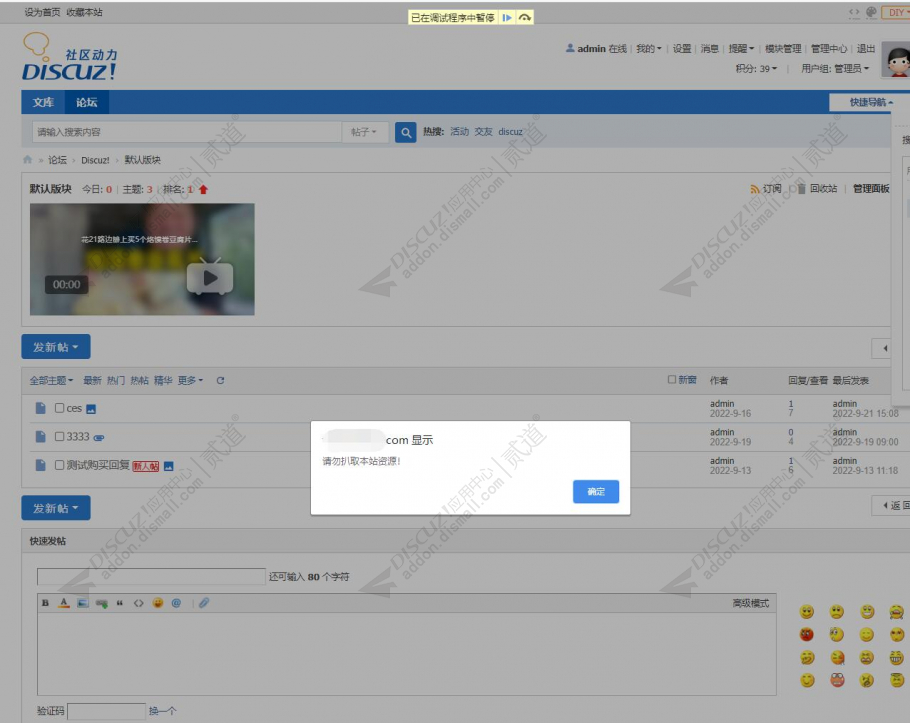Open the 全部主题 filter dropdown
Screen dimensions: 910x723
(x=51, y=381)
